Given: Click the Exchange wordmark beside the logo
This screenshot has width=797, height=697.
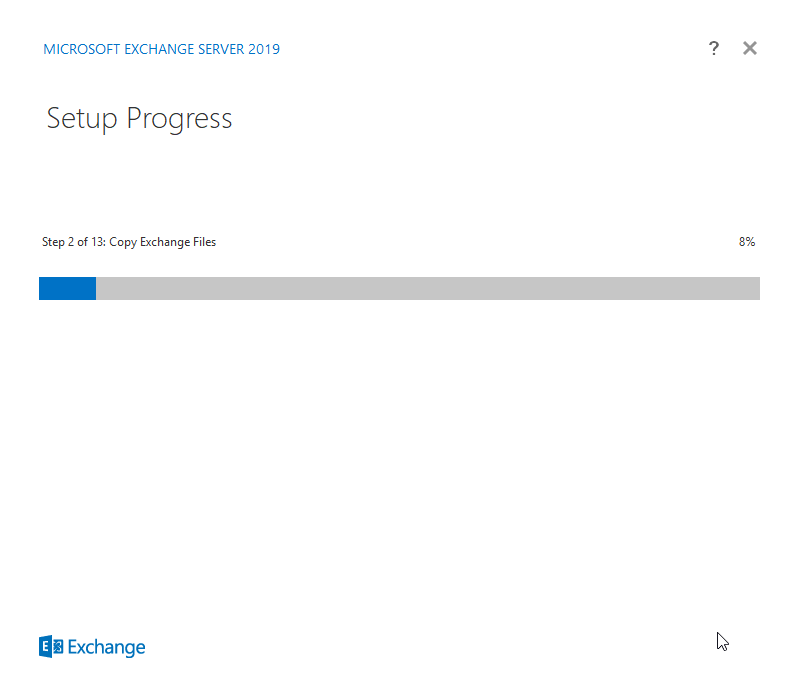Looking at the screenshot, I should pos(106,647).
